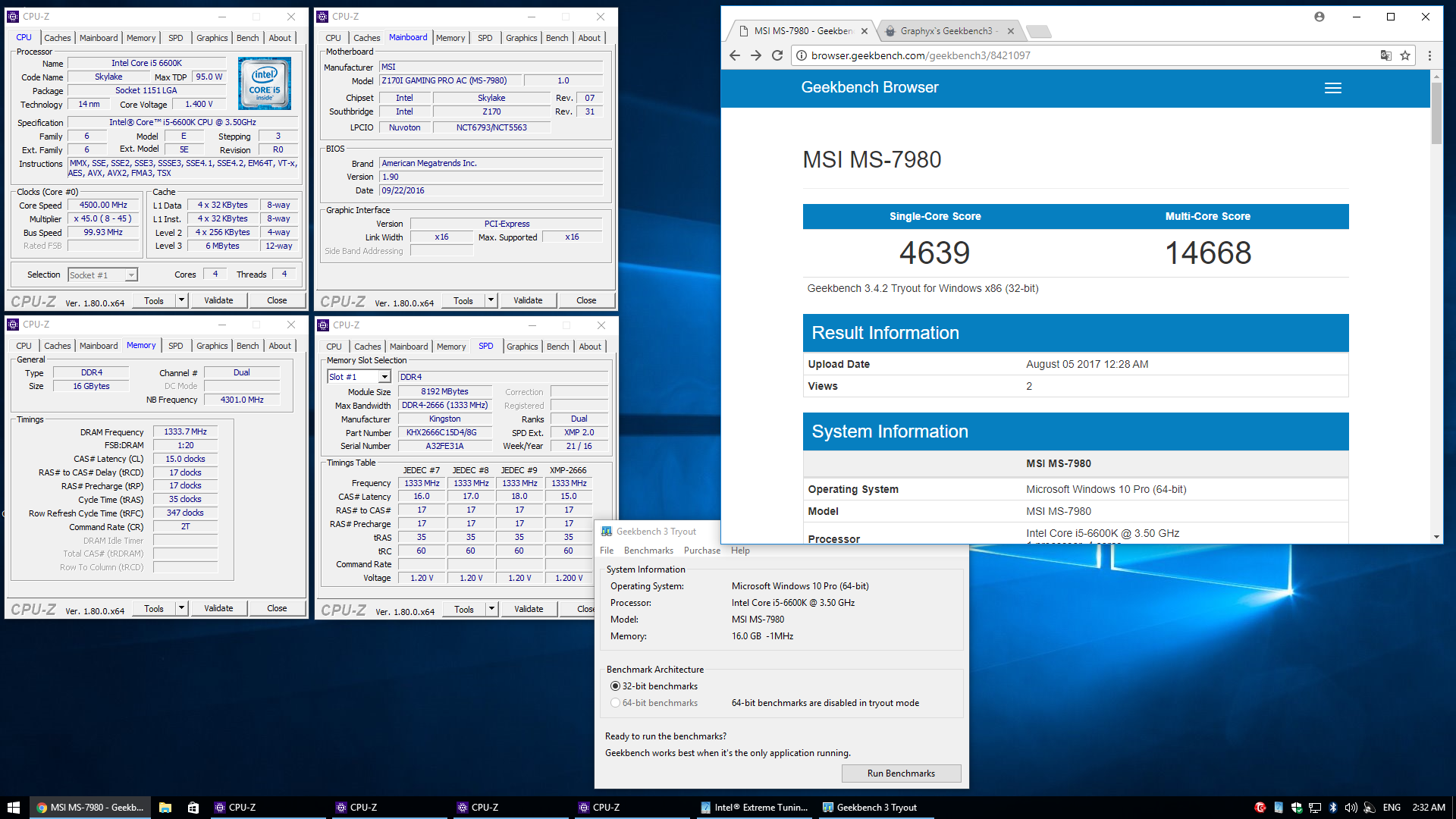Click the Z170I GAMING PRO AC model field
This screenshot has width=1456, height=819.
point(450,80)
